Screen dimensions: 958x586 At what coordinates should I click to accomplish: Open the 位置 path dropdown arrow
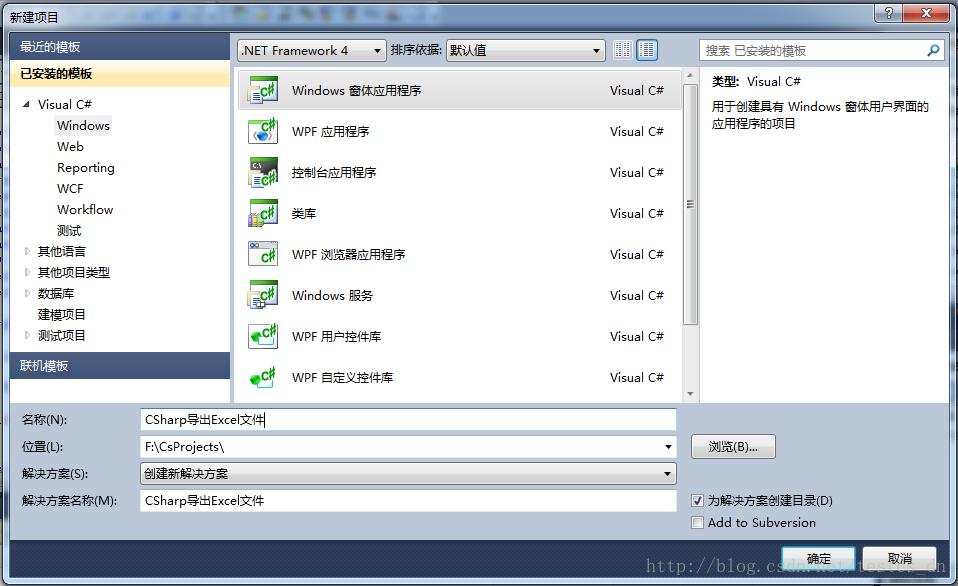click(668, 447)
